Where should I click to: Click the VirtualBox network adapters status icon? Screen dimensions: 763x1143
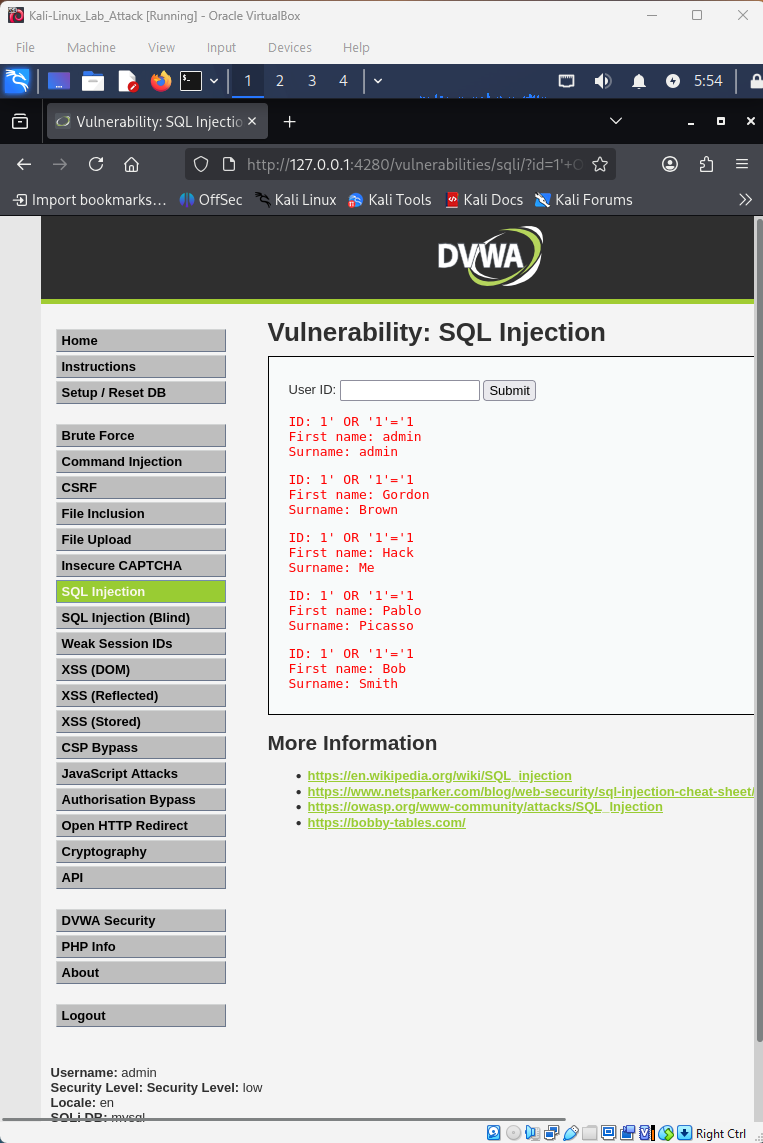[552, 1133]
